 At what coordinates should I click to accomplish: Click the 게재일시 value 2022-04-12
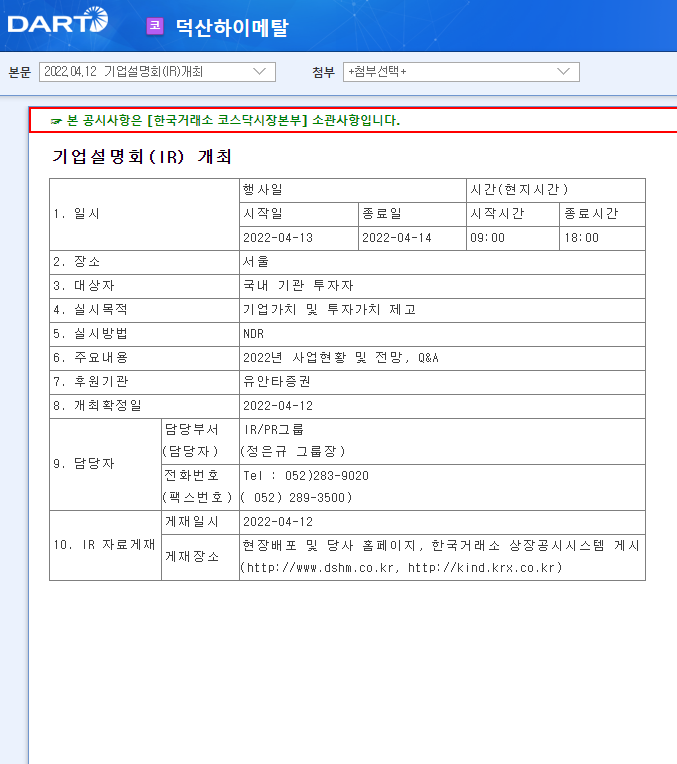[x=278, y=522]
